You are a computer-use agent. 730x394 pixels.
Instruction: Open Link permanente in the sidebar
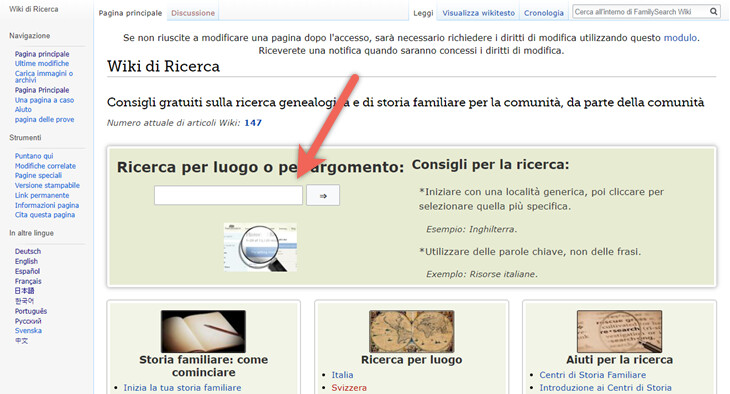click(x=42, y=195)
